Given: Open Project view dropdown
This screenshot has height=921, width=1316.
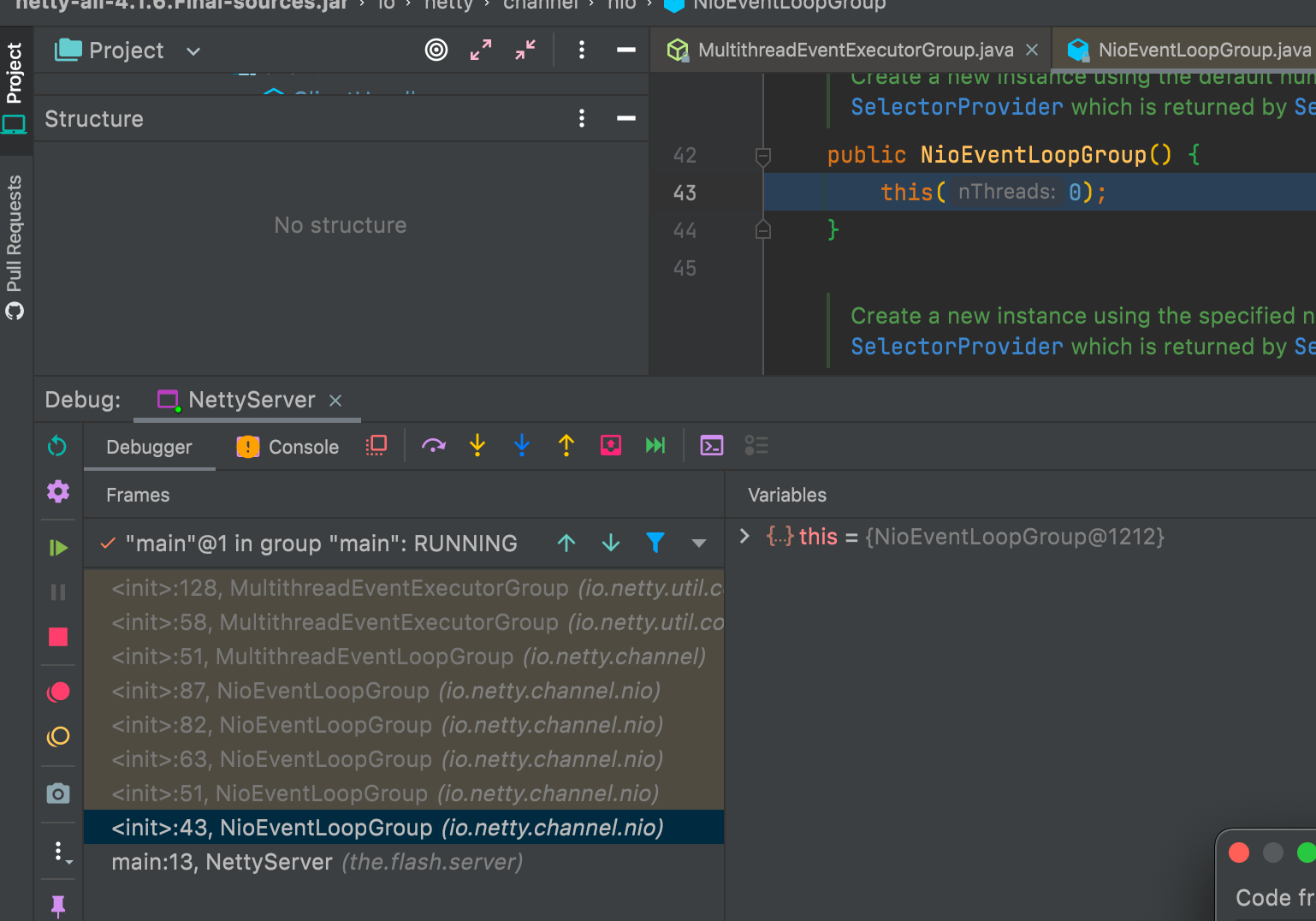Looking at the screenshot, I should point(193,51).
